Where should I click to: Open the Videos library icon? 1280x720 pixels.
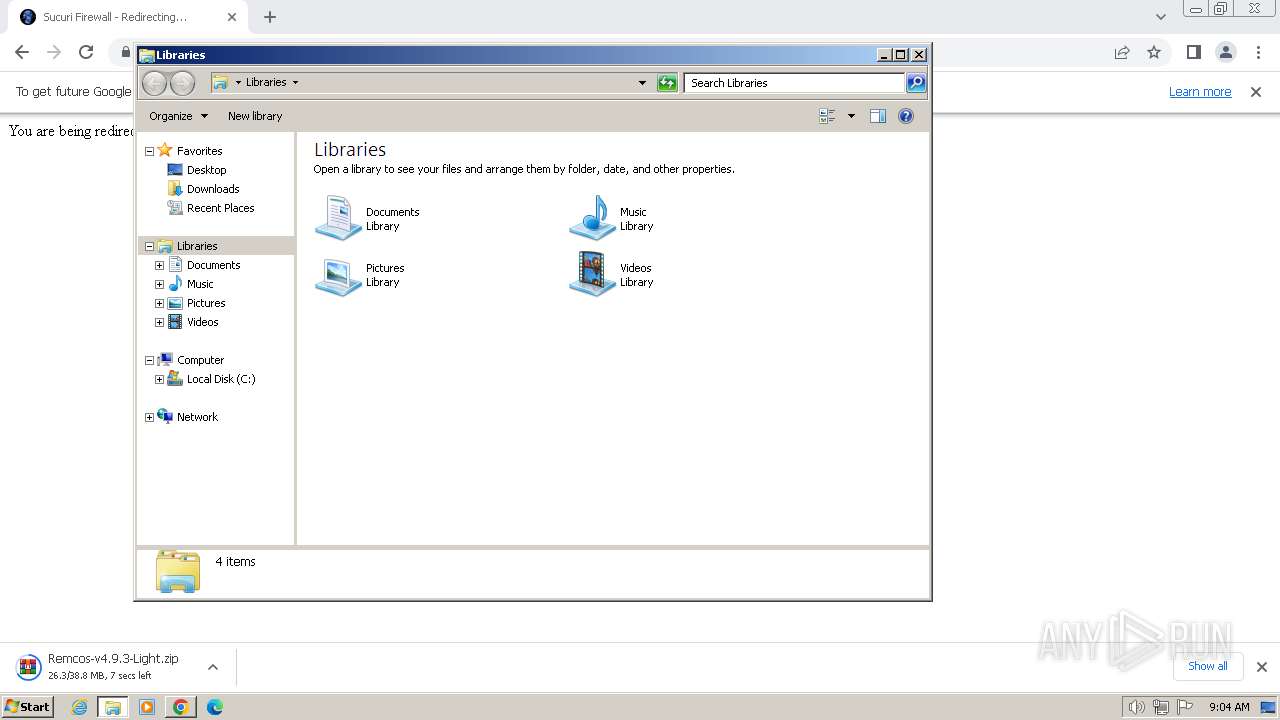click(592, 274)
